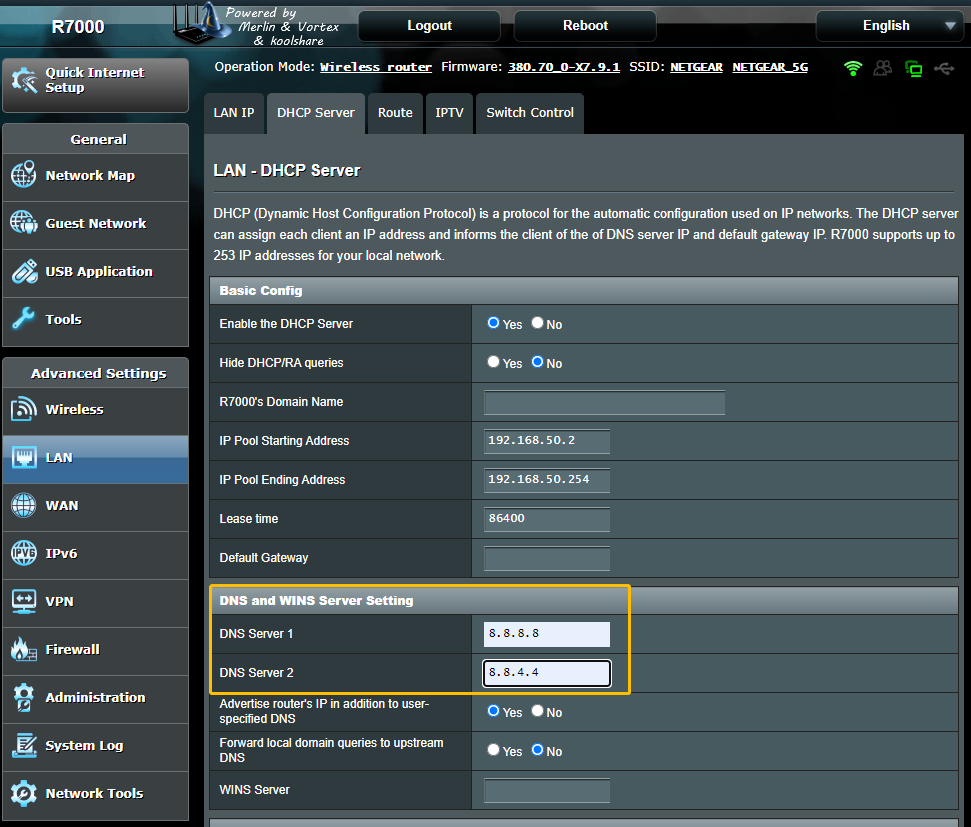Switch to the IPTV tab

(449, 113)
